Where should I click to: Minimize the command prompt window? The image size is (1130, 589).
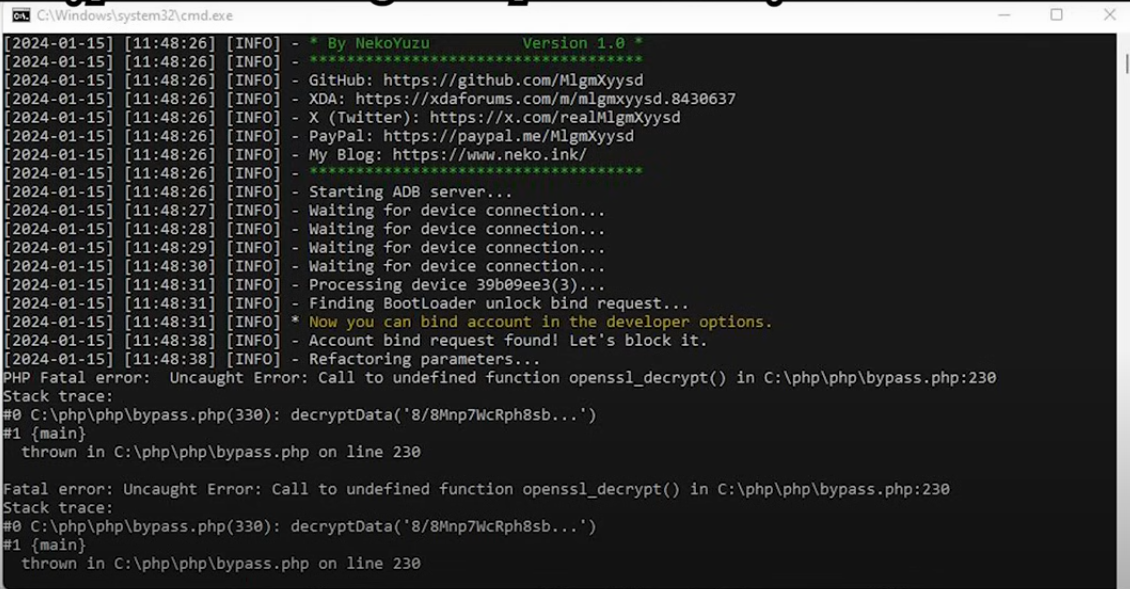[1002, 15]
